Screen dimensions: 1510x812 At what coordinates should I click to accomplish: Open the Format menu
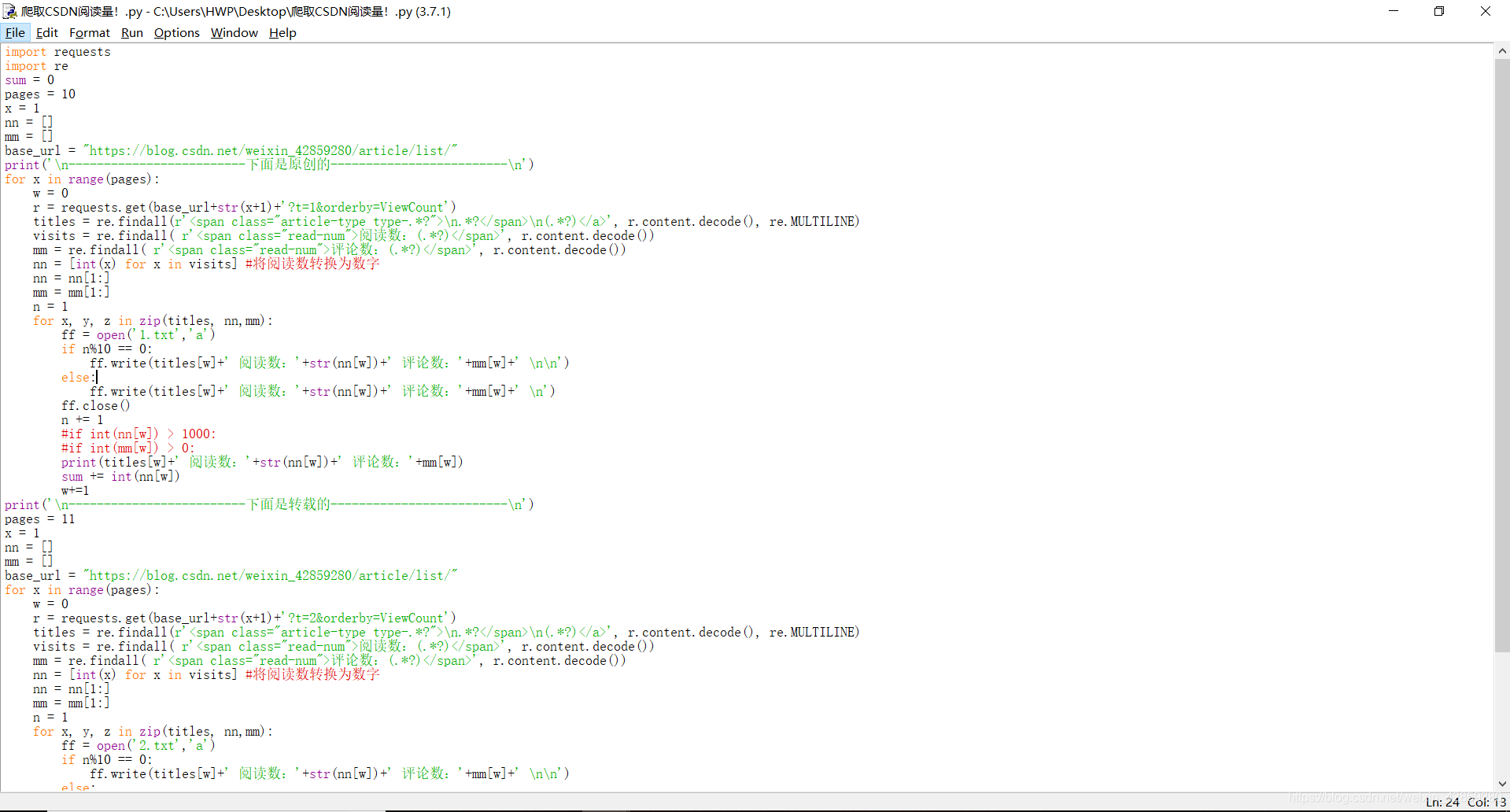pyautogui.click(x=90, y=32)
